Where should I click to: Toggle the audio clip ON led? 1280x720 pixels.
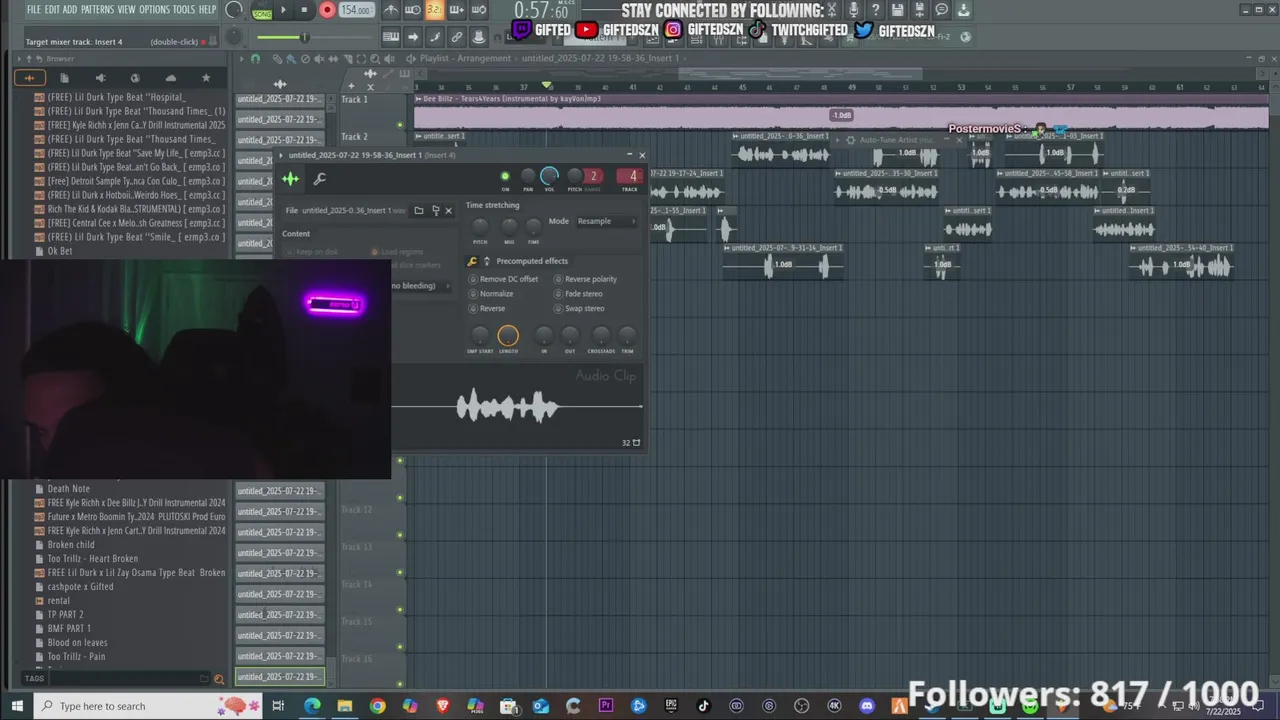pos(505,176)
